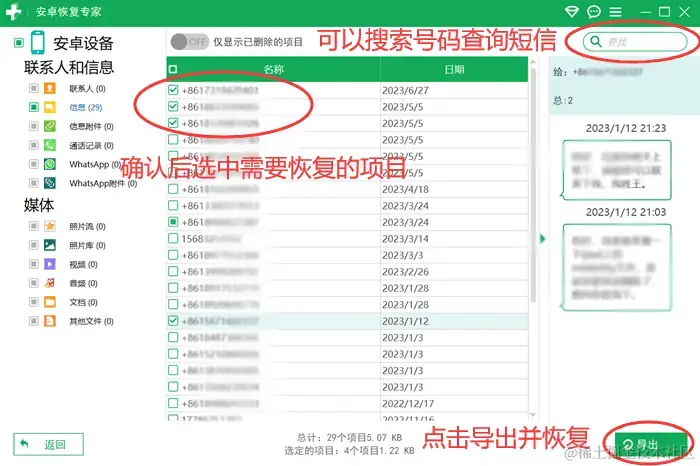Select the 其他文件 (0) category
The image size is (700, 466).
pos(91,321)
